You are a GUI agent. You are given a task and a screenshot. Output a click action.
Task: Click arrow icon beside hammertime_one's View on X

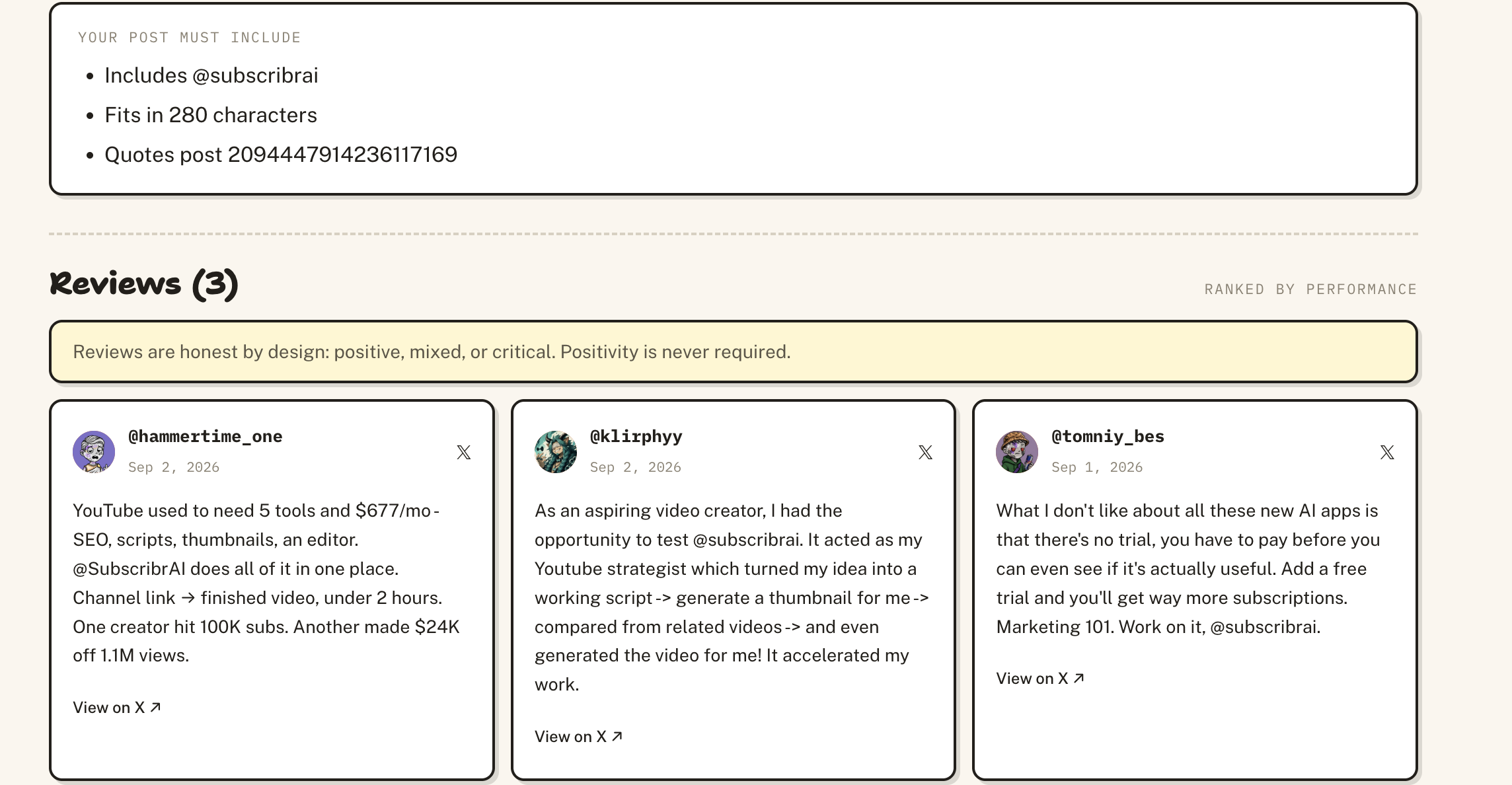click(x=155, y=707)
